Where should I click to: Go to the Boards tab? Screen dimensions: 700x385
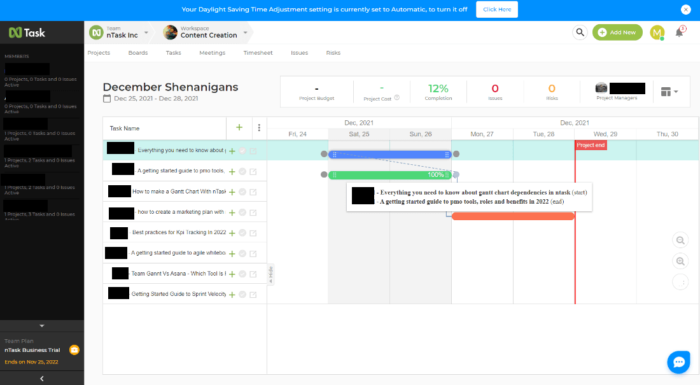click(138, 53)
